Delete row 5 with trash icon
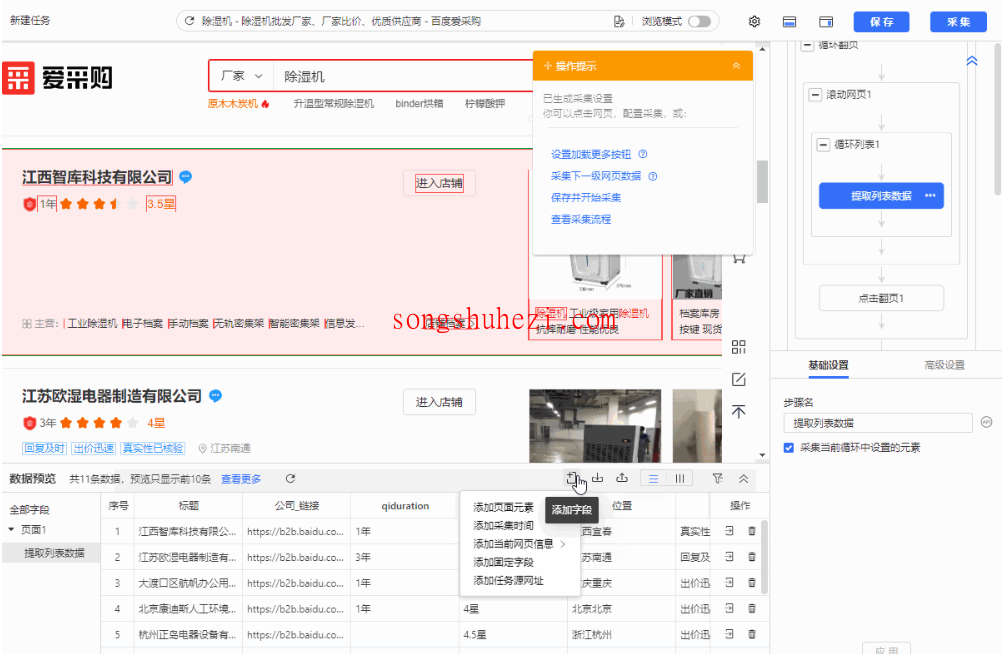This screenshot has width=1006, height=654. (x=751, y=633)
